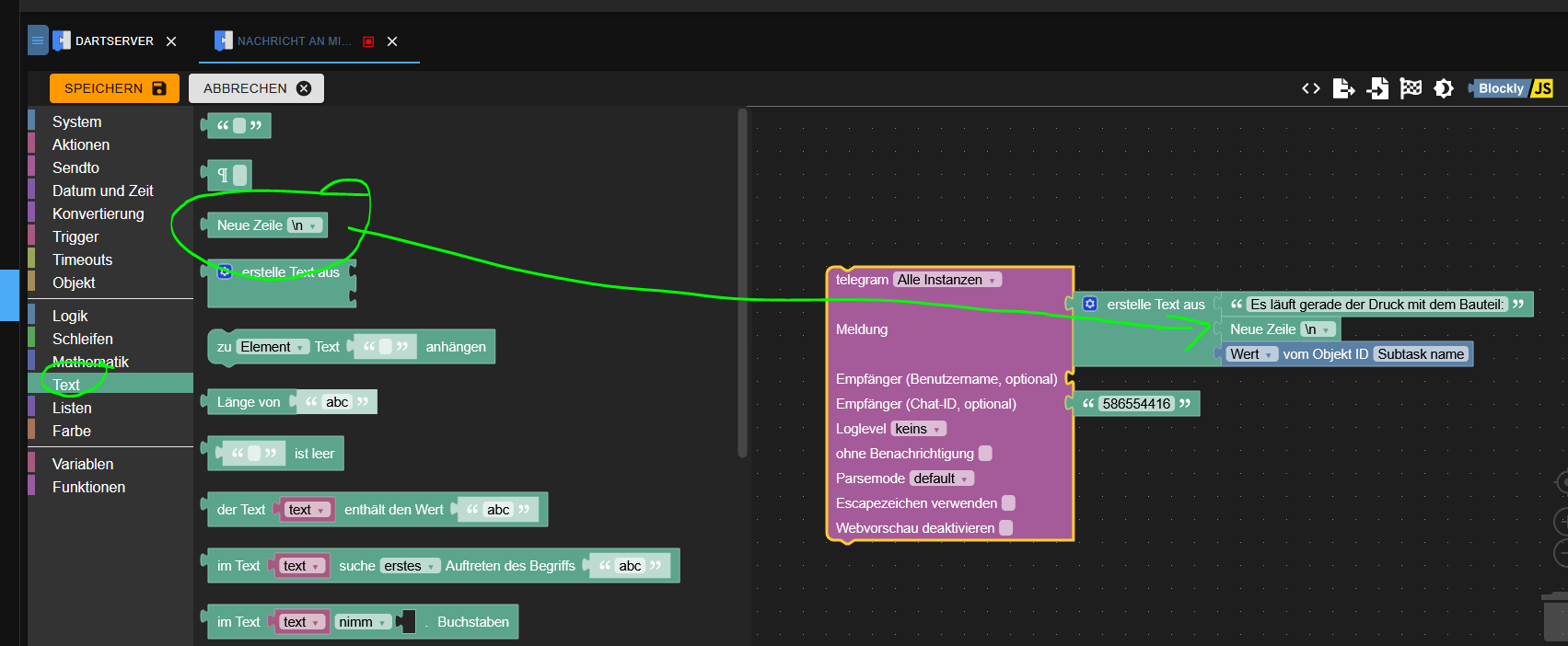Click the '586554416' chat ID text field

pos(1136,404)
